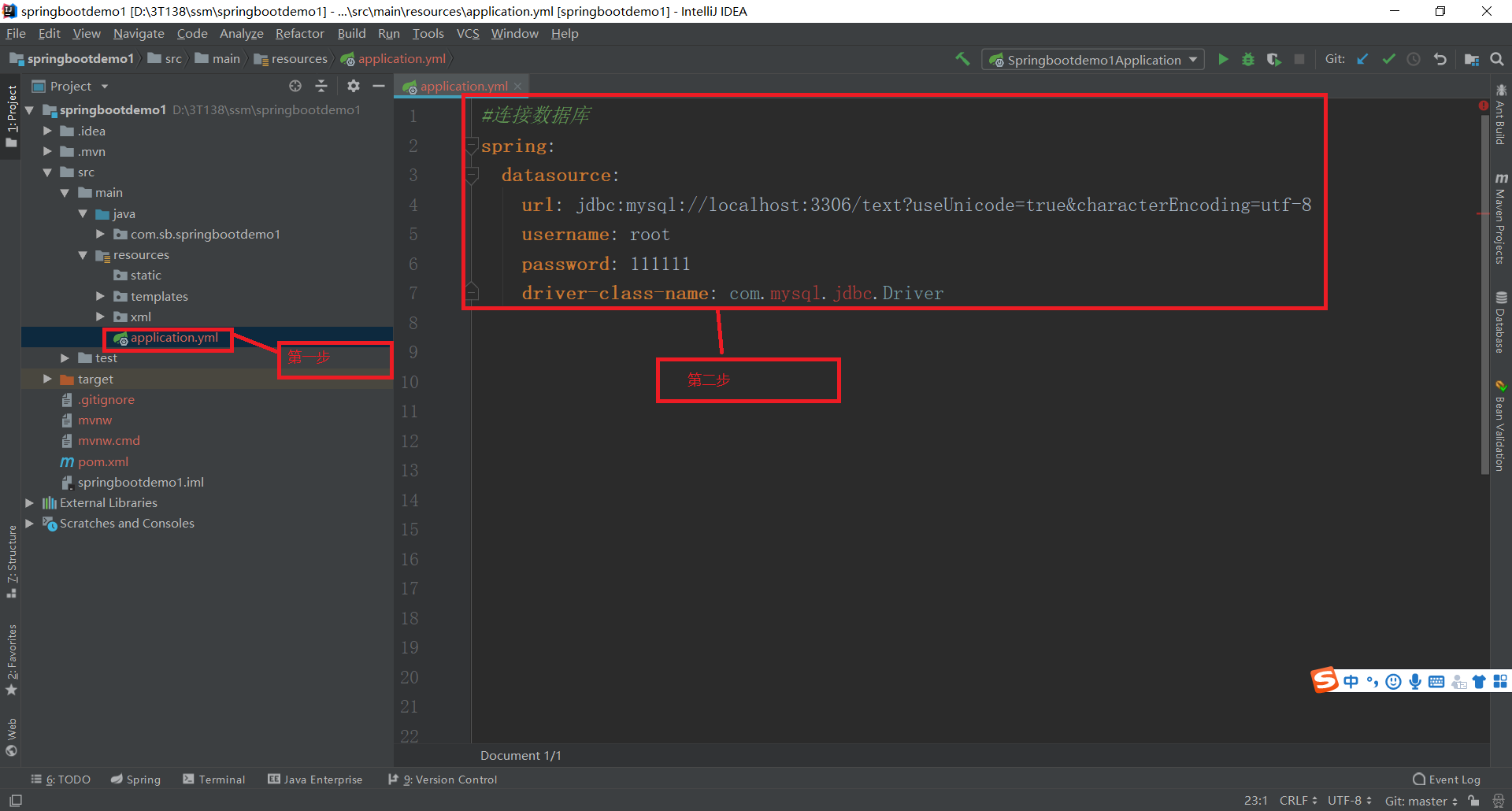Click the Build Project hammer icon
Viewport: 1512px width, 811px height.
(962, 59)
